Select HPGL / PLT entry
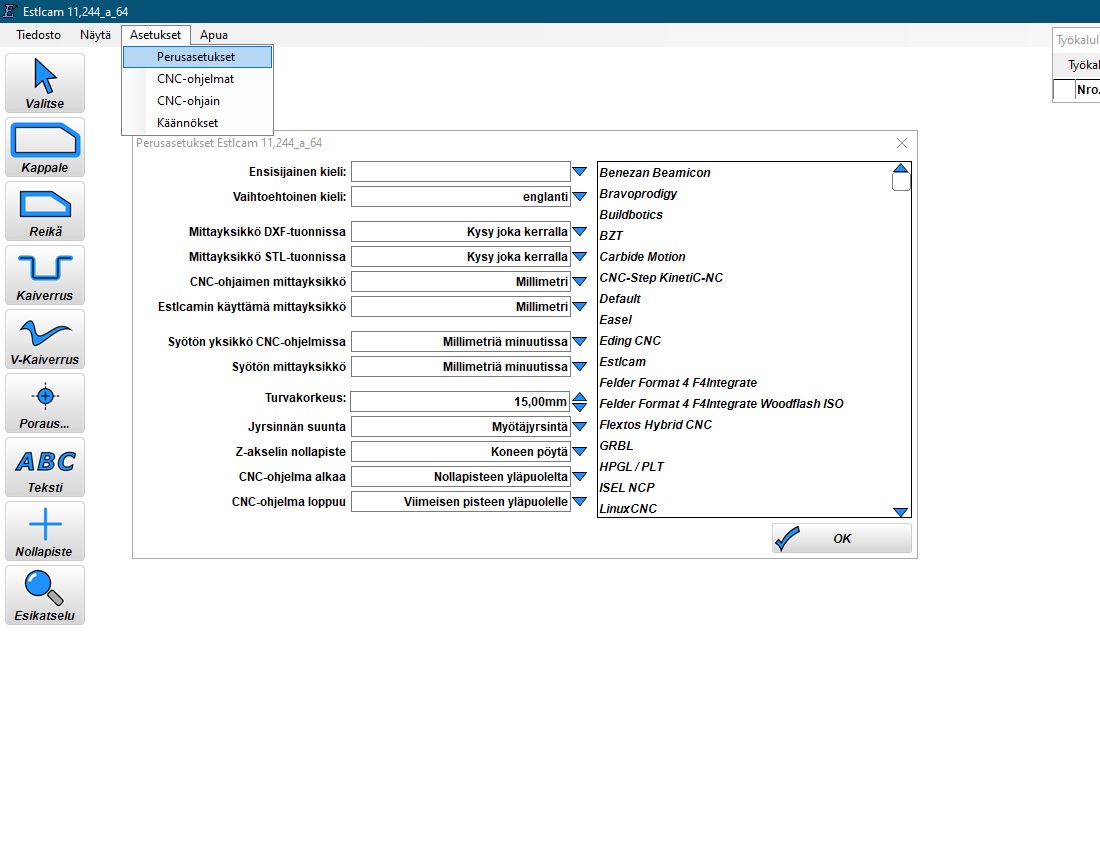 [631, 467]
